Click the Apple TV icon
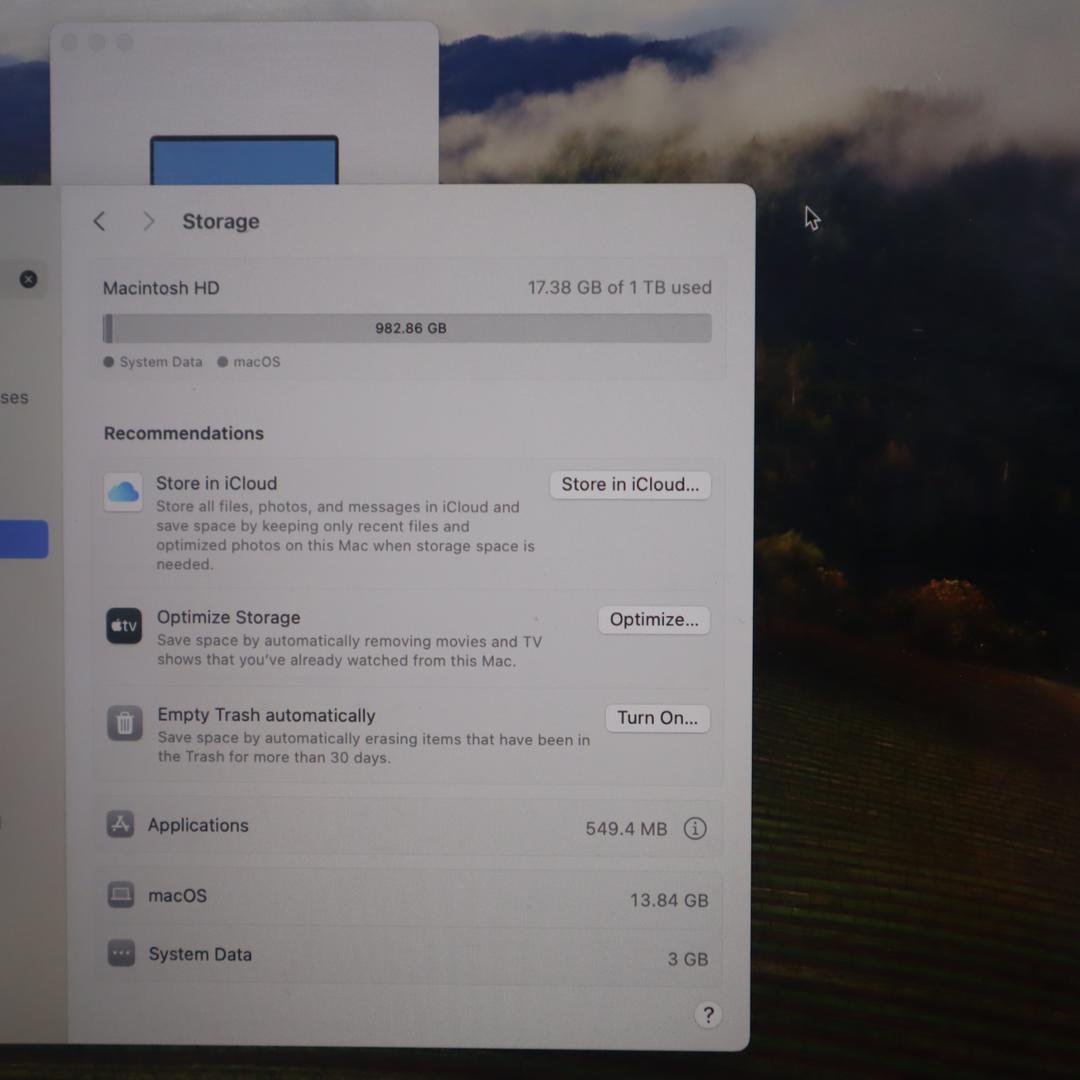 (x=124, y=626)
